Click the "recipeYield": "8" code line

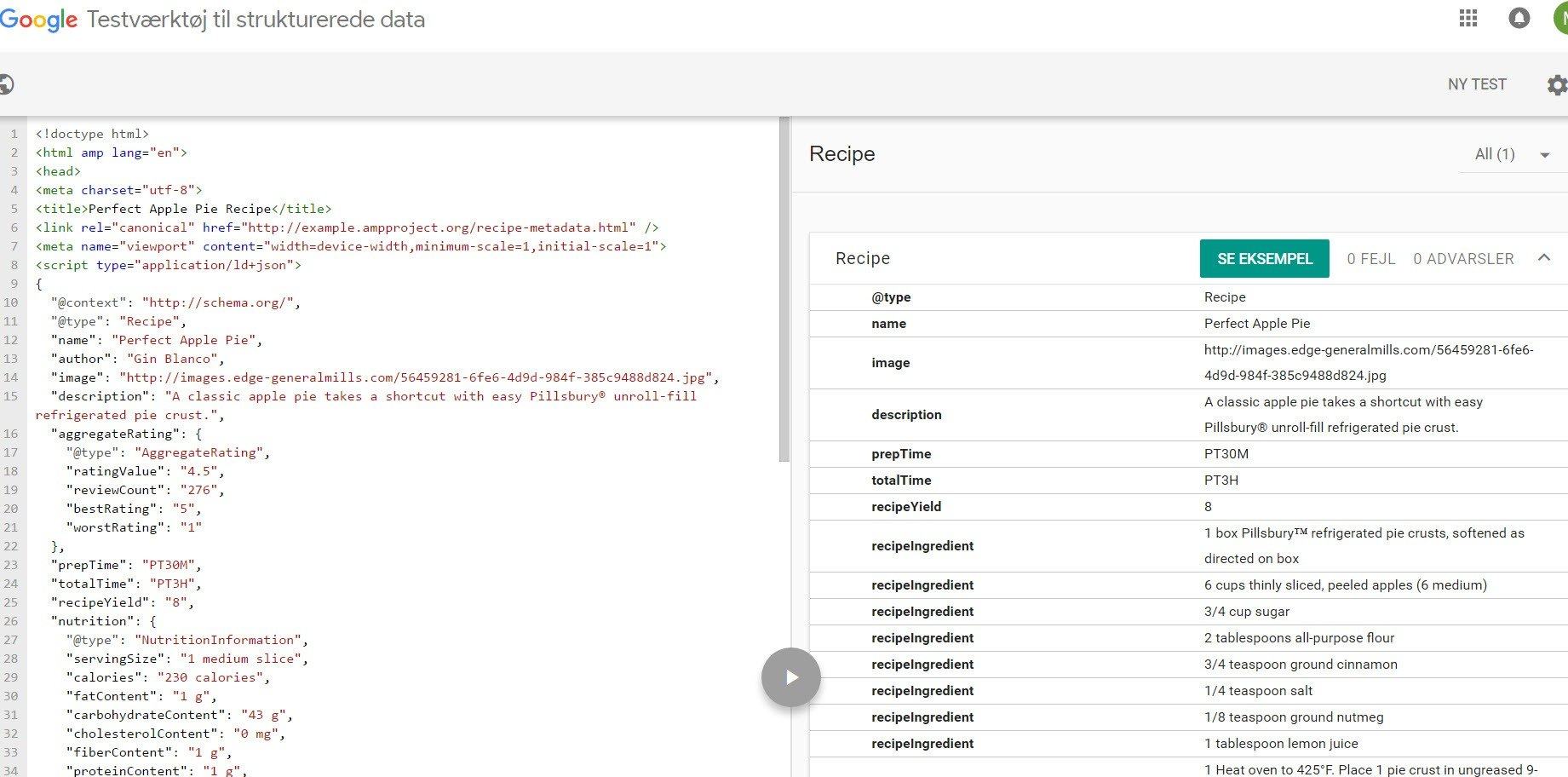tap(122, 602)
